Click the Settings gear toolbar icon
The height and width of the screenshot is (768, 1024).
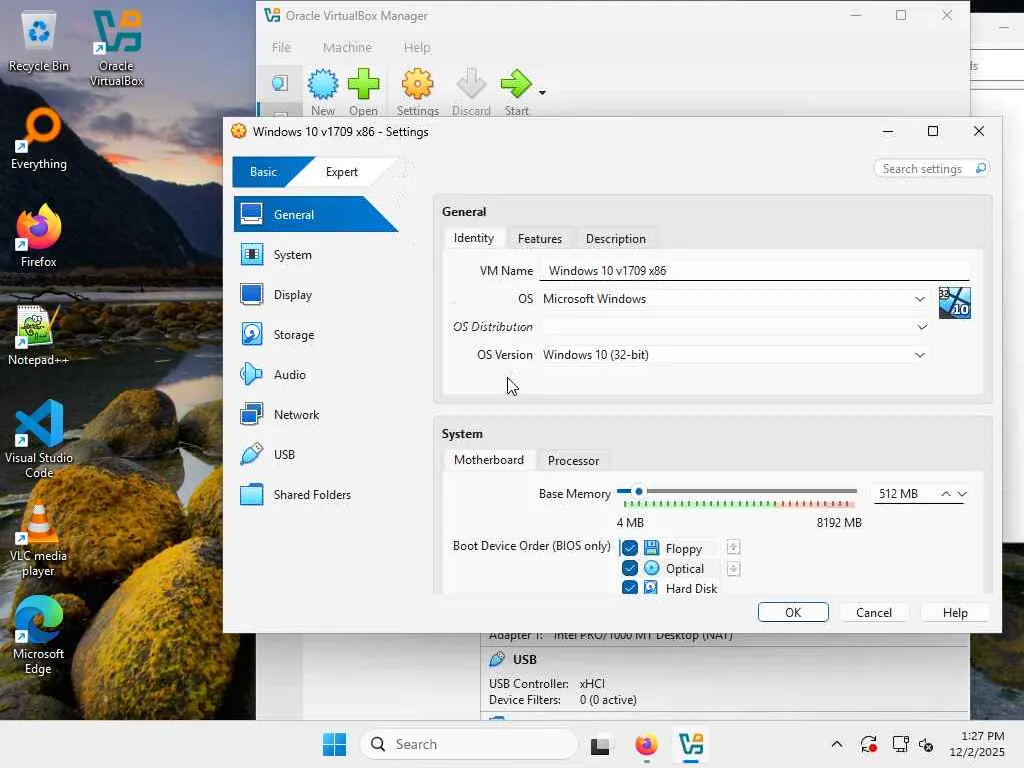click(417, 84)
